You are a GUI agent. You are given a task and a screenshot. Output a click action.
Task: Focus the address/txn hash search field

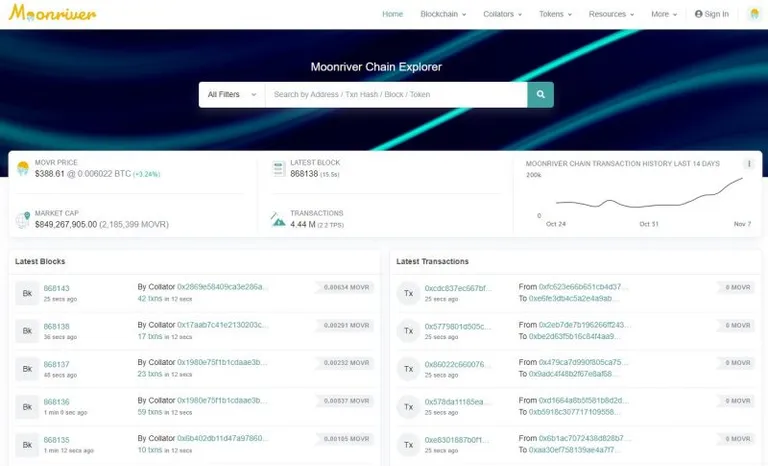click(396, 95)
